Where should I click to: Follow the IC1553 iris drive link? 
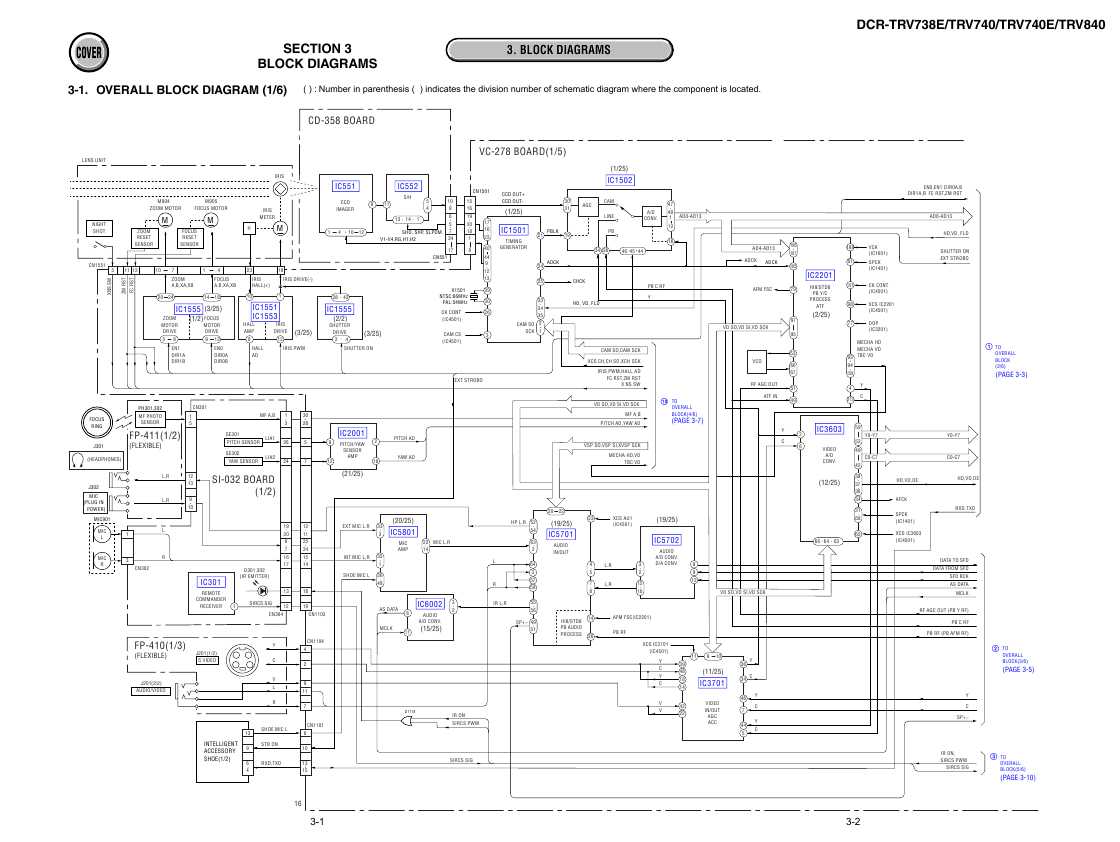pos(264,316)
